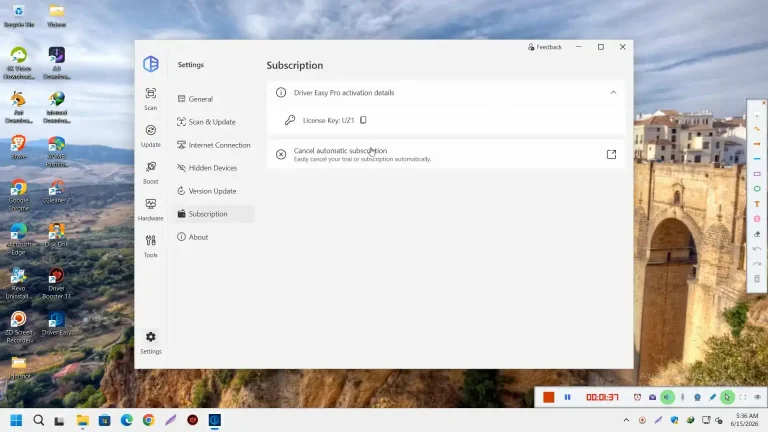Select the rectangle annotation tool
This screenshot has width=768, height=432.
coord(757,174)
